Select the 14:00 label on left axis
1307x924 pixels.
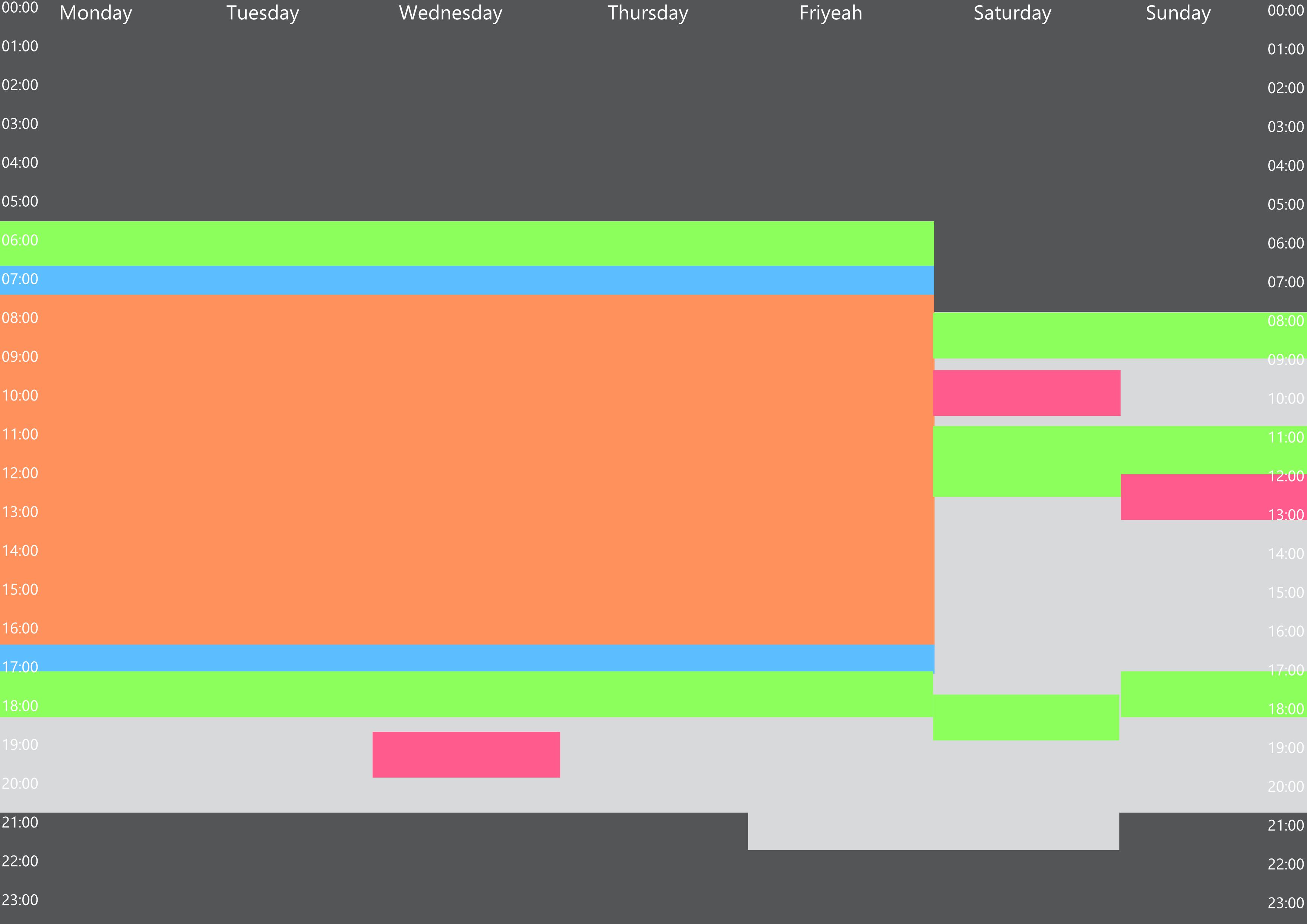pyautogui.click(x=20, y=551)
